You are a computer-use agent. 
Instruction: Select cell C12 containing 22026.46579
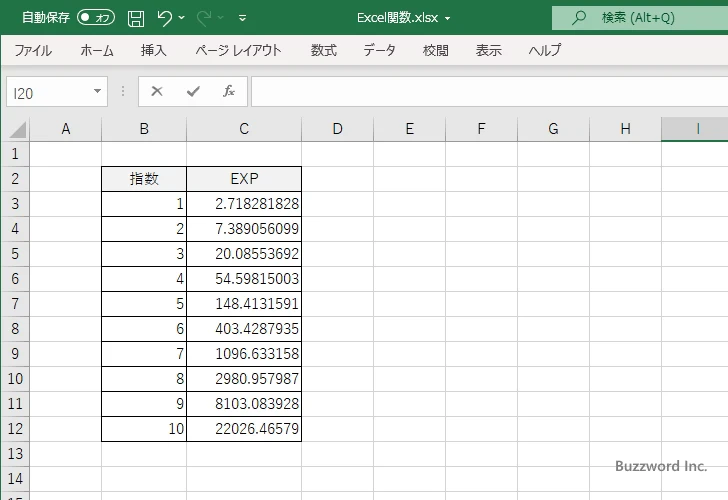tap(244, 429)
